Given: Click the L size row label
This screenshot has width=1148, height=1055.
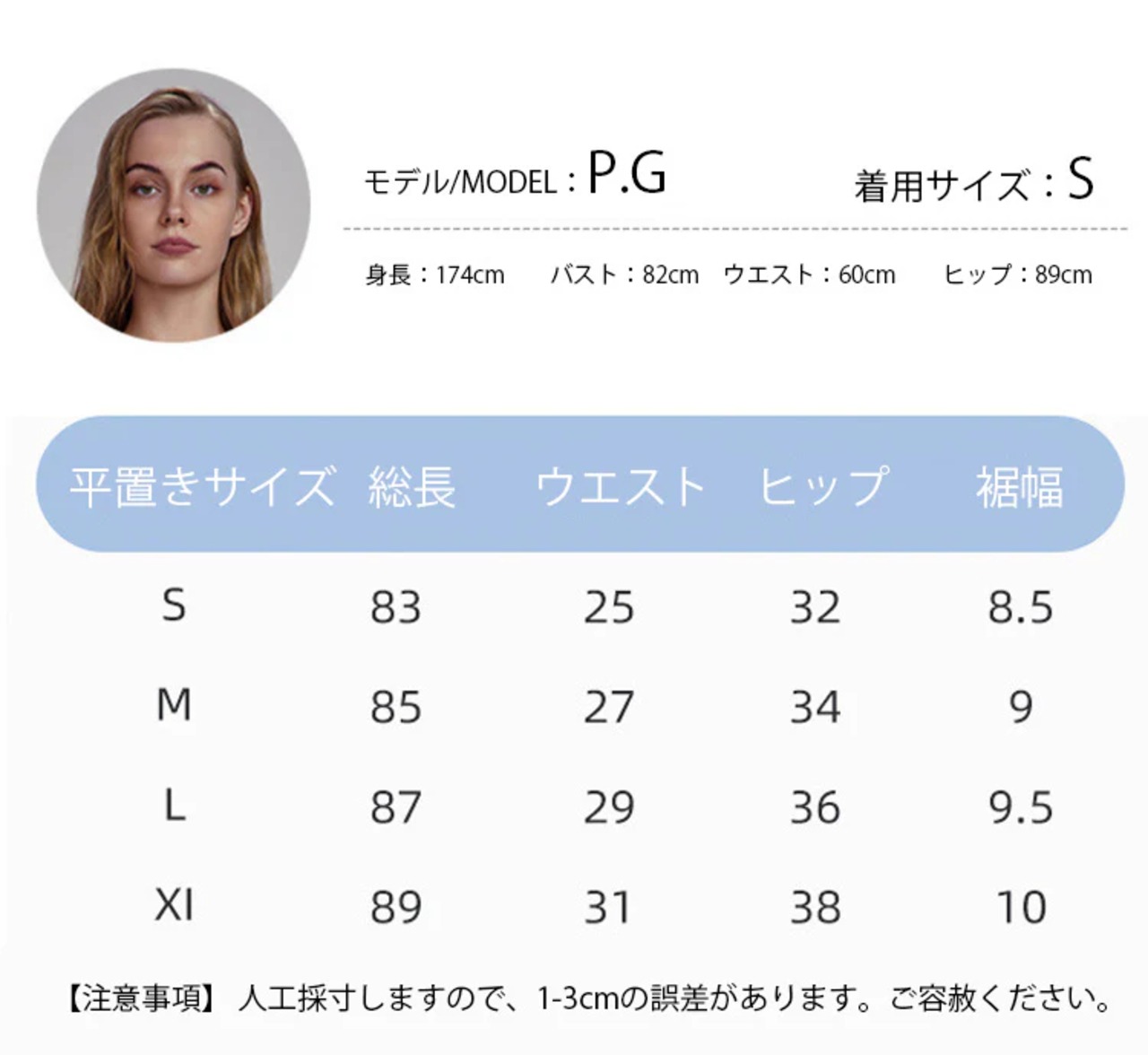Looking at the screenshot, I should click(x=174, y=806).
